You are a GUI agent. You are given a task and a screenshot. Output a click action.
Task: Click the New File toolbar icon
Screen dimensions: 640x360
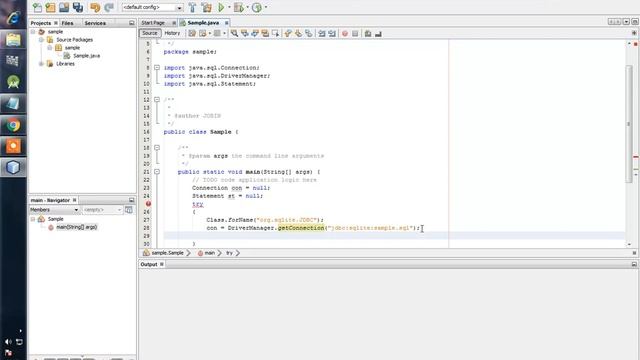37,7
